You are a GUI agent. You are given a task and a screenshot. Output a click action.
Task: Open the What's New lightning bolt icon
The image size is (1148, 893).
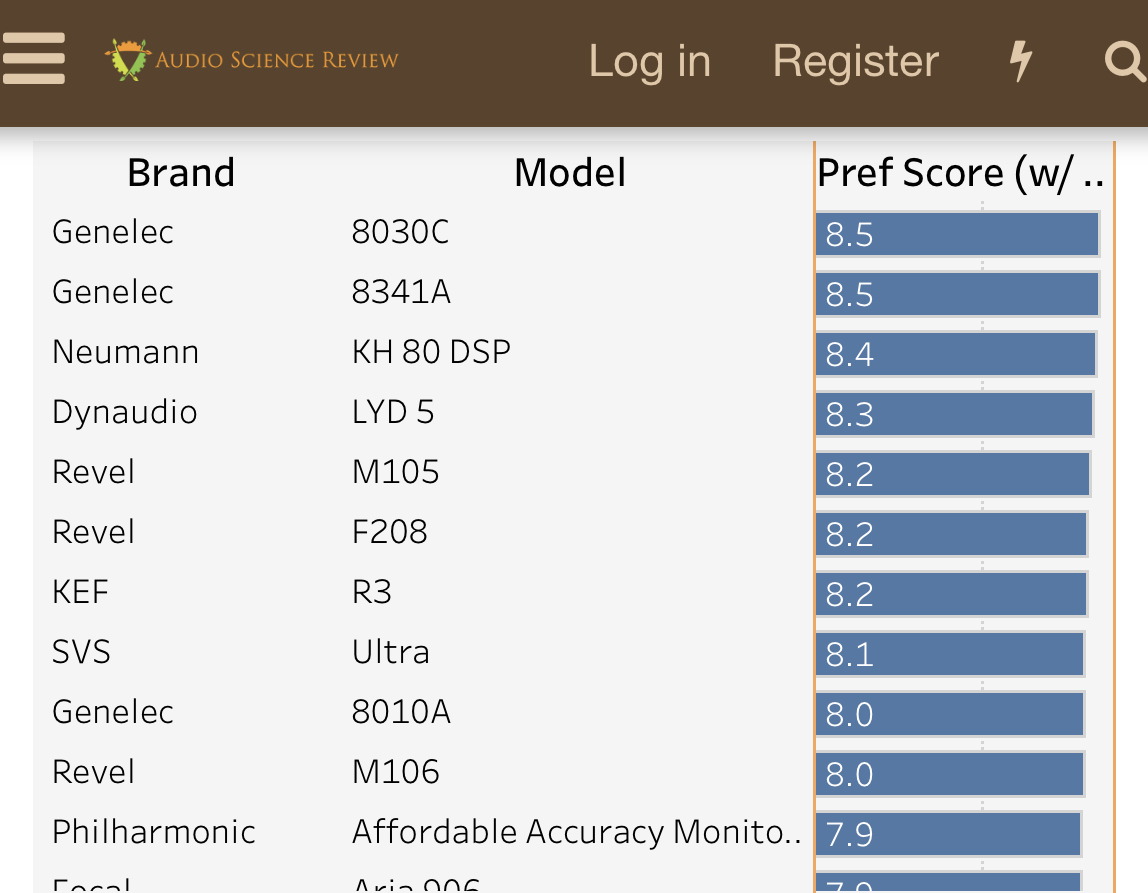point(1021,61)
